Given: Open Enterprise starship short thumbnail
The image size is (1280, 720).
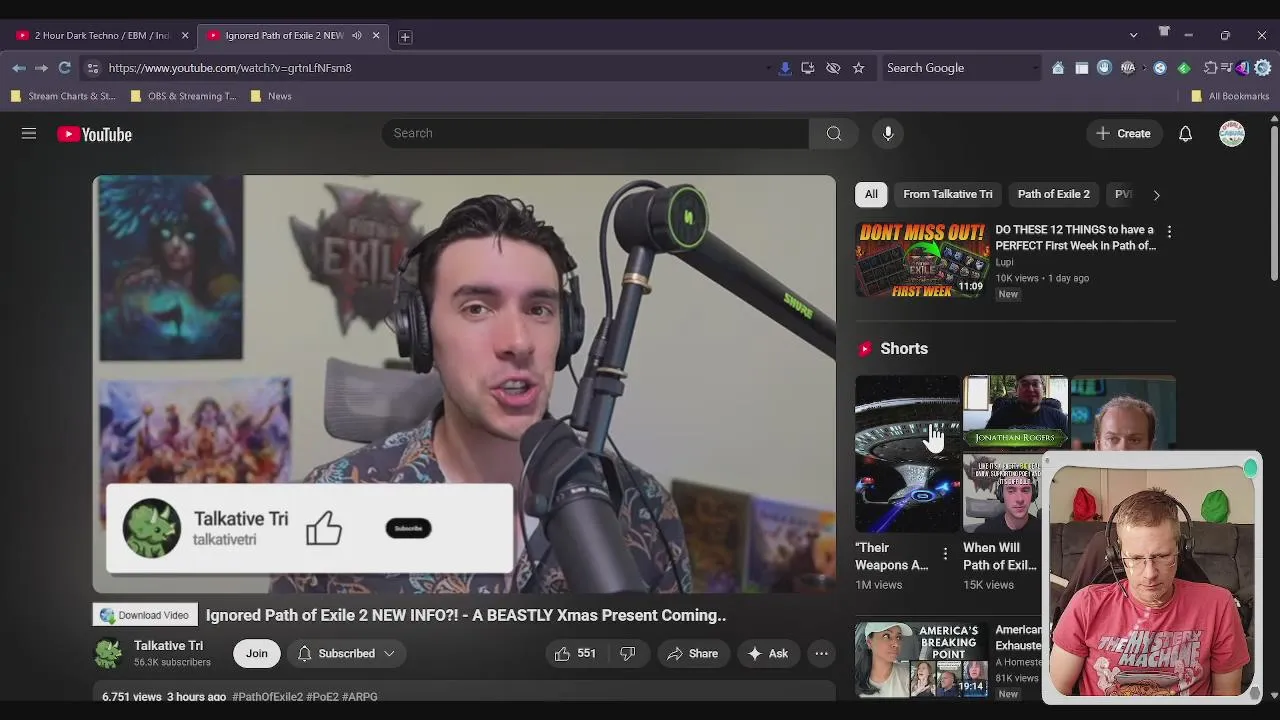Looking at the screenshot, I should click(907, 454).
